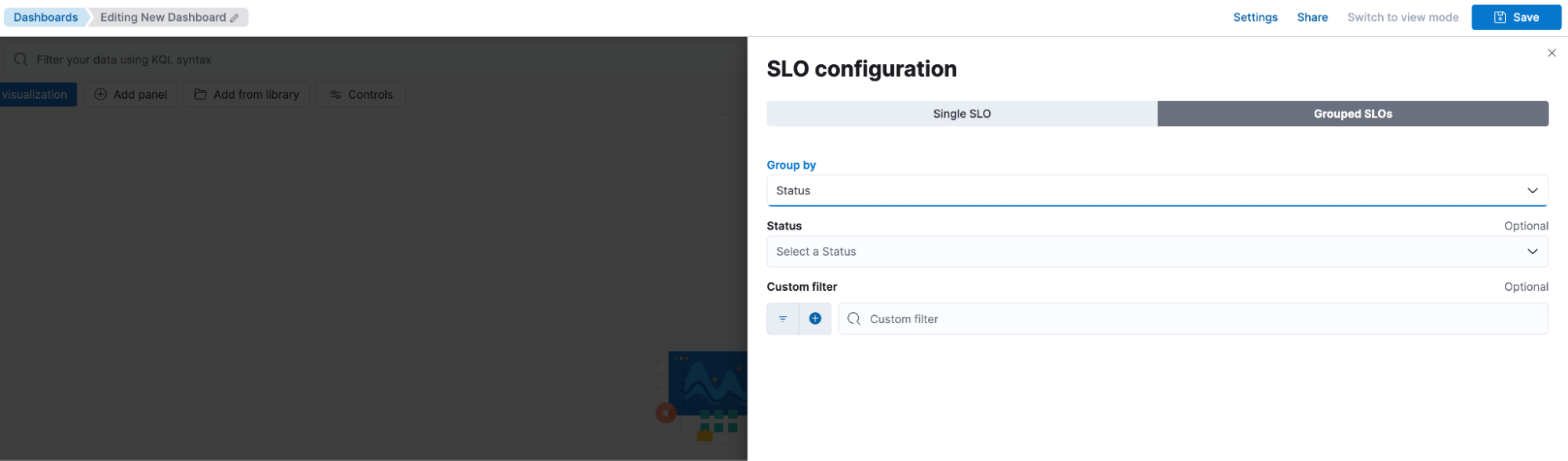Image resolution: width=1568 pixels, height=461 pixels.
Task: Open the Group by dropdown showing Status
Action: (1157, 190)
